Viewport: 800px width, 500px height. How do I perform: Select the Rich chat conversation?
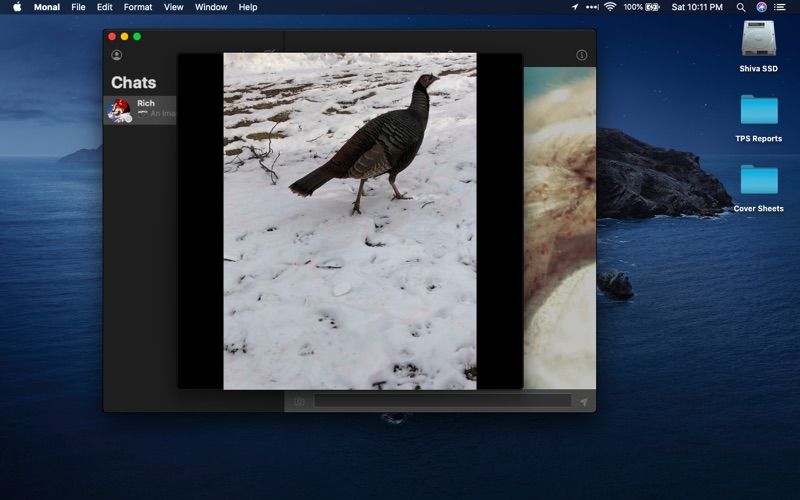(140, 110)
